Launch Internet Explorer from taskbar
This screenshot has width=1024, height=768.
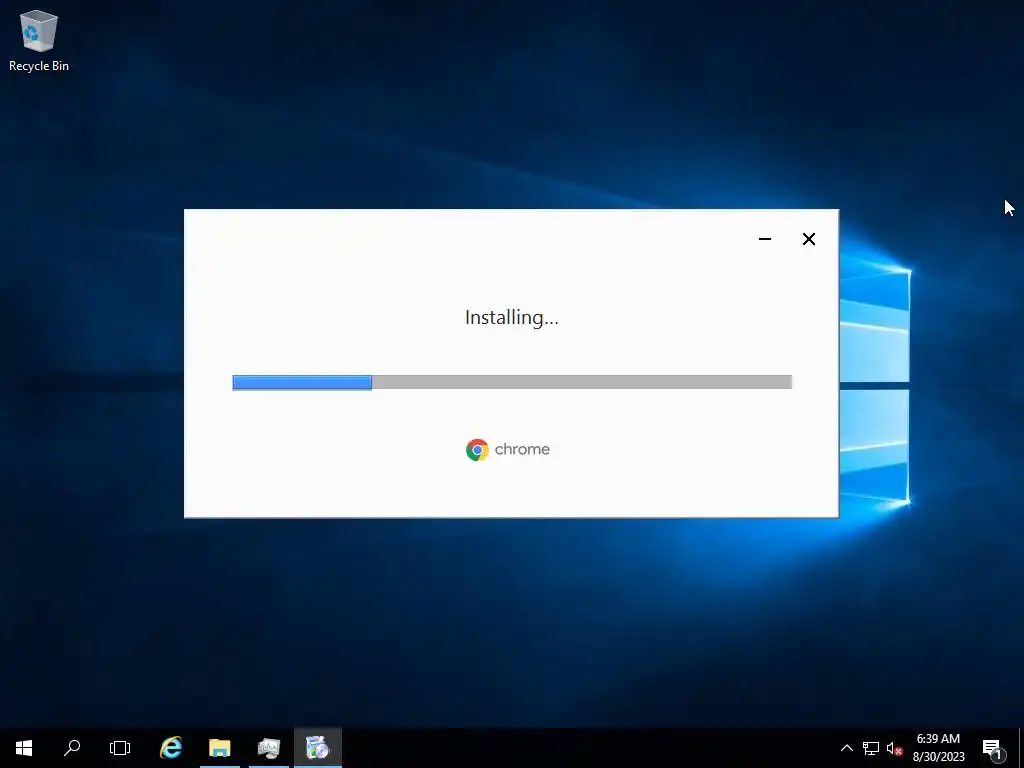click(171, 748)
